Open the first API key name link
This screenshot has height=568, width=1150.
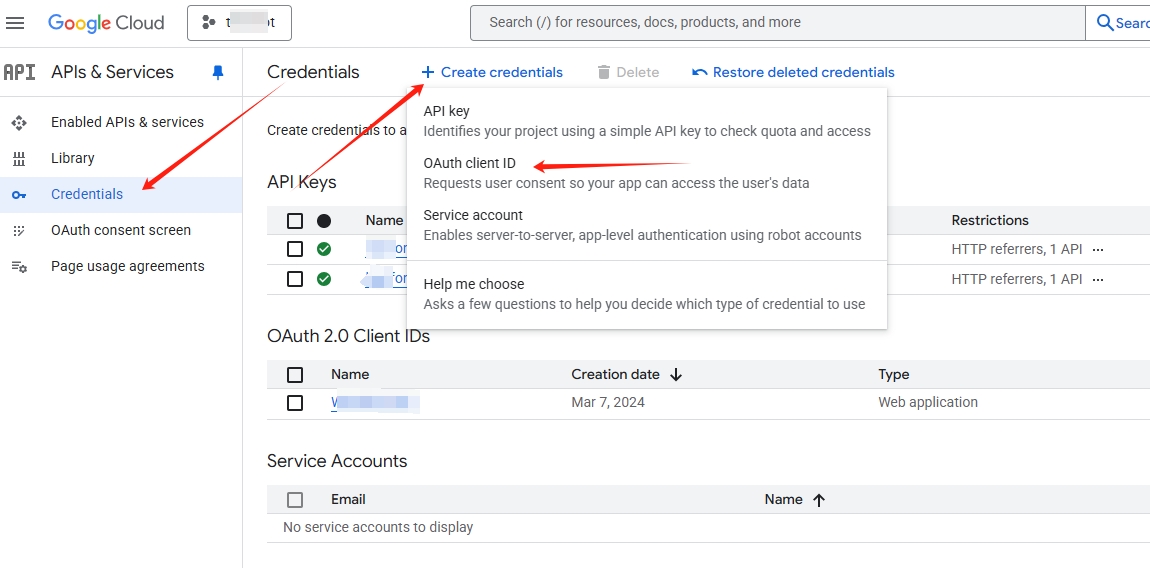386,249
